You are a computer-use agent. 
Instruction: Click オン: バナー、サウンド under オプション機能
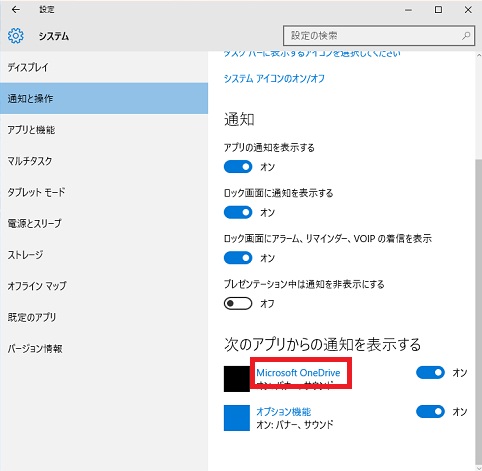pos(295,425)
